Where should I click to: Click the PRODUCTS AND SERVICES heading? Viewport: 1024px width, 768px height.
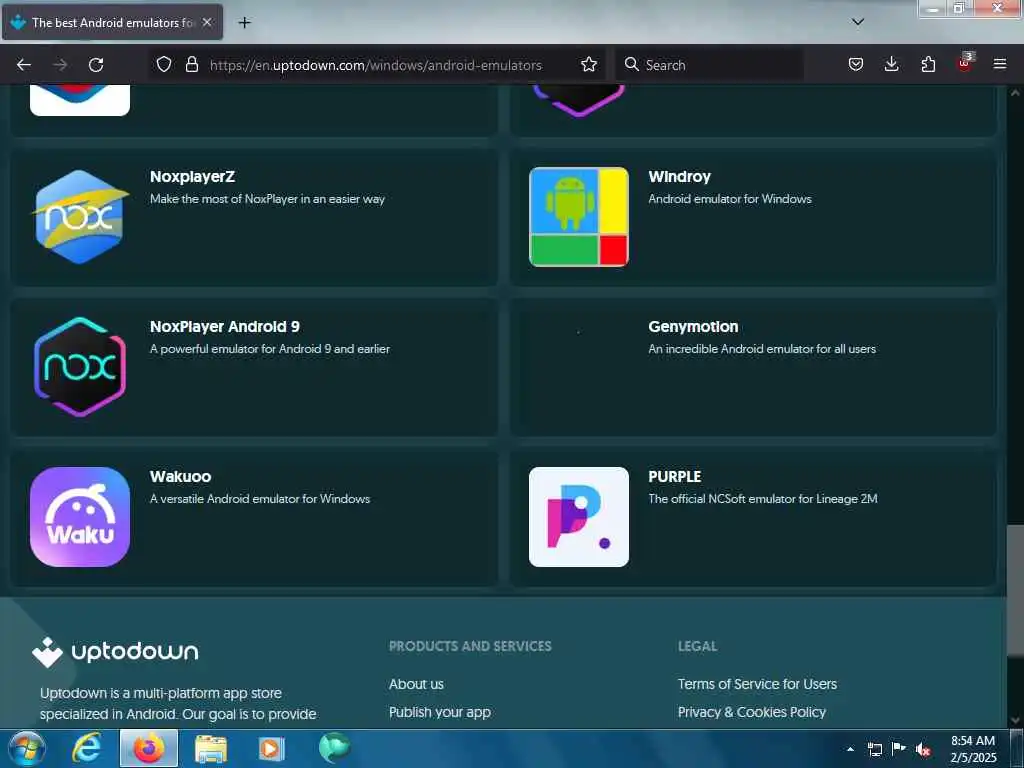(470, 646)
